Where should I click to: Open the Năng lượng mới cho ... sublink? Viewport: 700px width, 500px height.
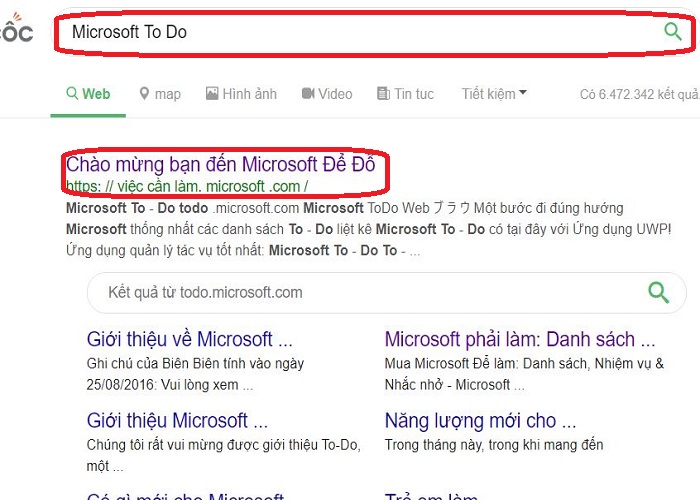[x=480, y=421]
